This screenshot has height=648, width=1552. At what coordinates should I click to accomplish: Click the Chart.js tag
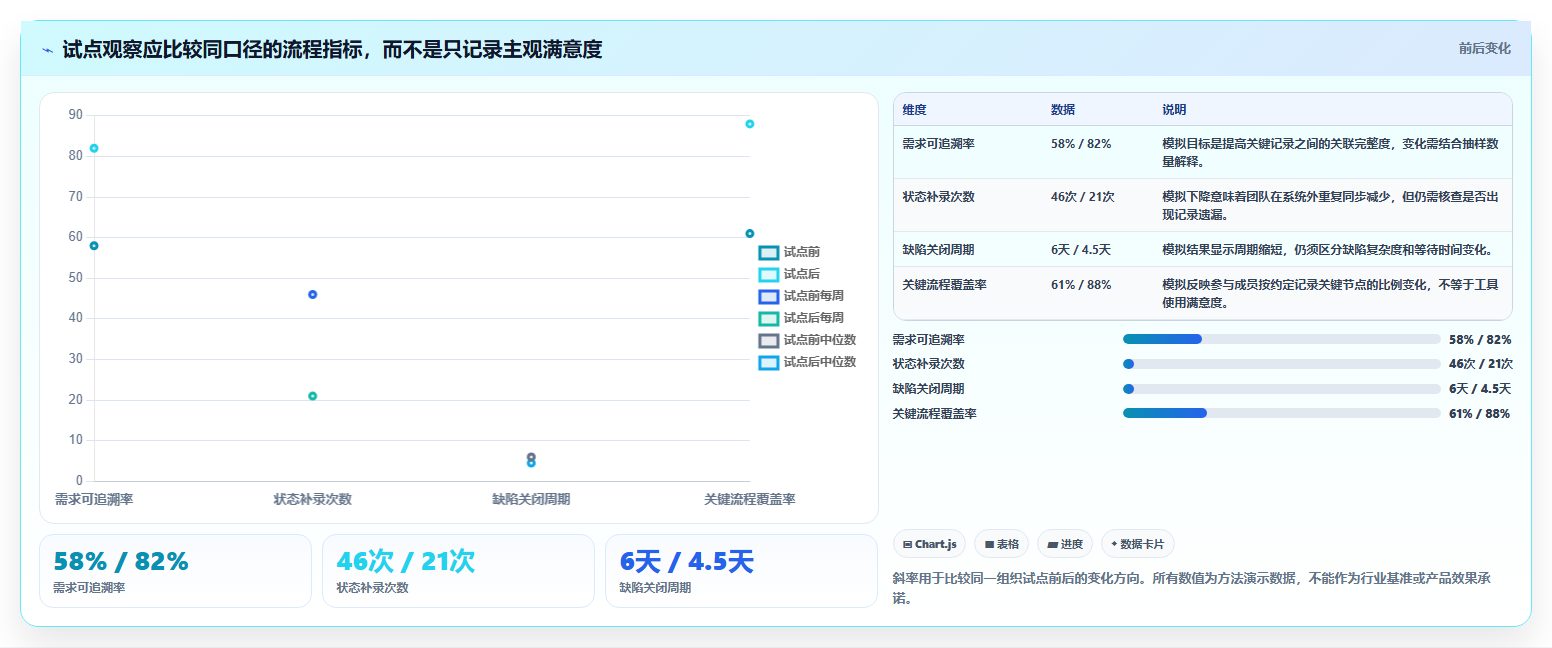929,544
